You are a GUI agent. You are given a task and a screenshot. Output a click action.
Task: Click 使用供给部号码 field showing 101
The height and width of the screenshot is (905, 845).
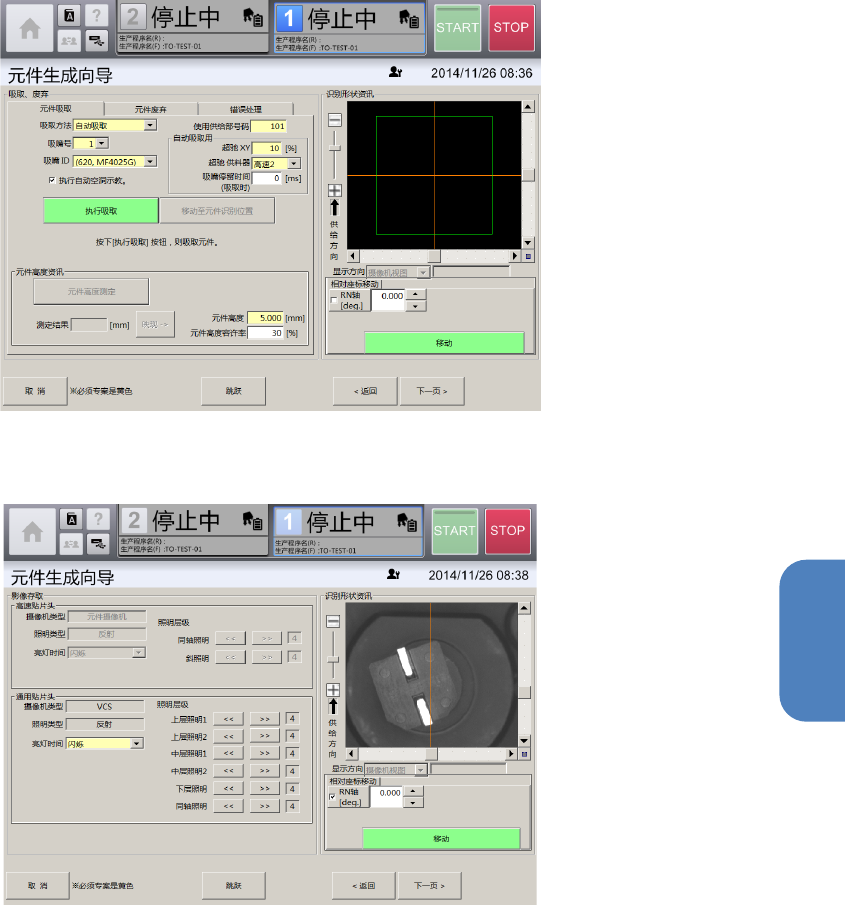point(268,126)
